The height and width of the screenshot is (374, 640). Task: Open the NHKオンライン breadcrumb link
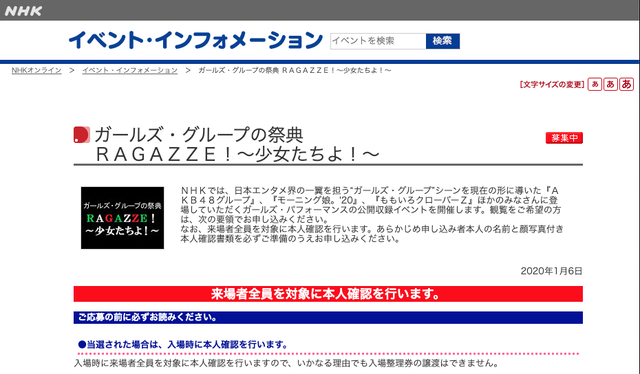tap(36, 70)
